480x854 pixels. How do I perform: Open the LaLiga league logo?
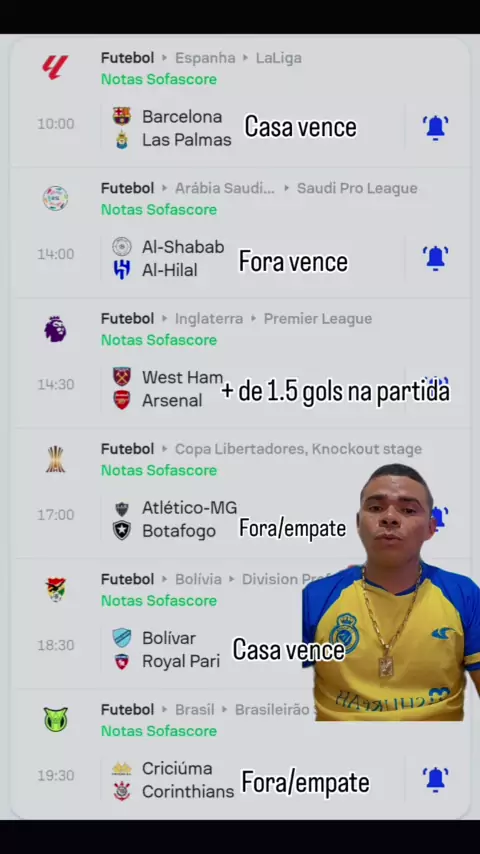(56, 68)
